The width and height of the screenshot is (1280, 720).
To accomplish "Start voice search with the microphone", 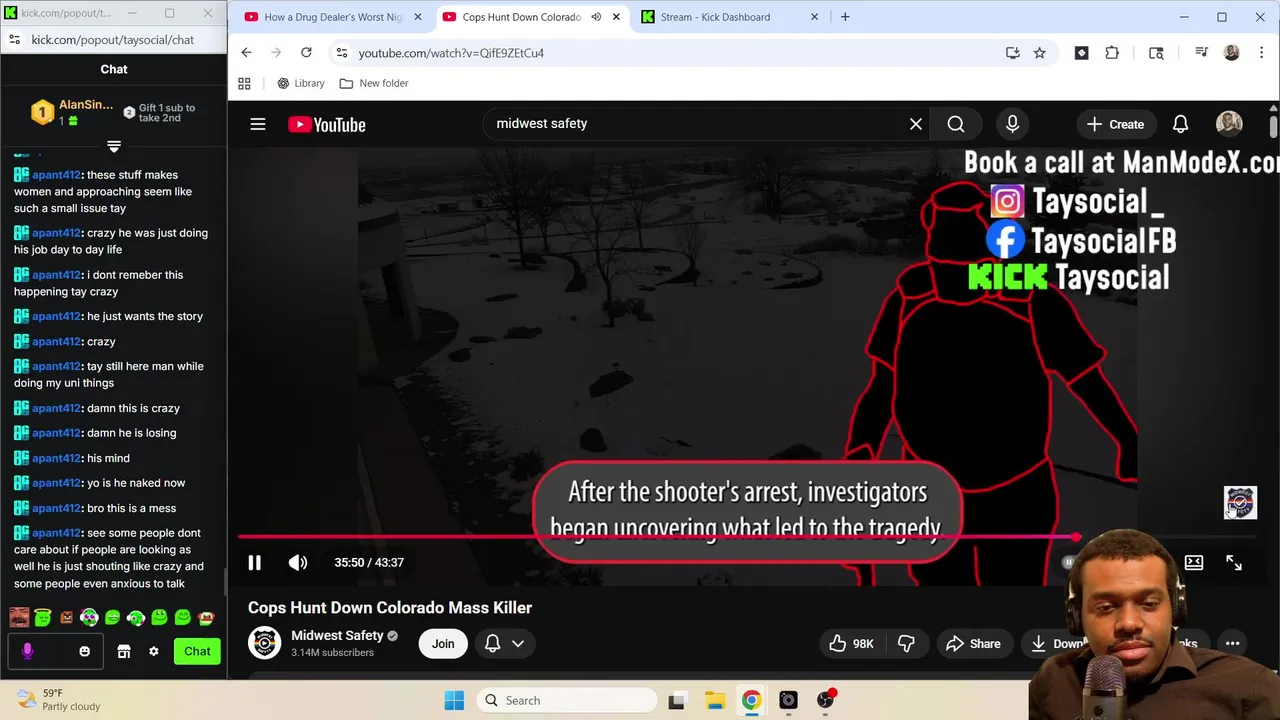I will click(x=1012, y=124).
